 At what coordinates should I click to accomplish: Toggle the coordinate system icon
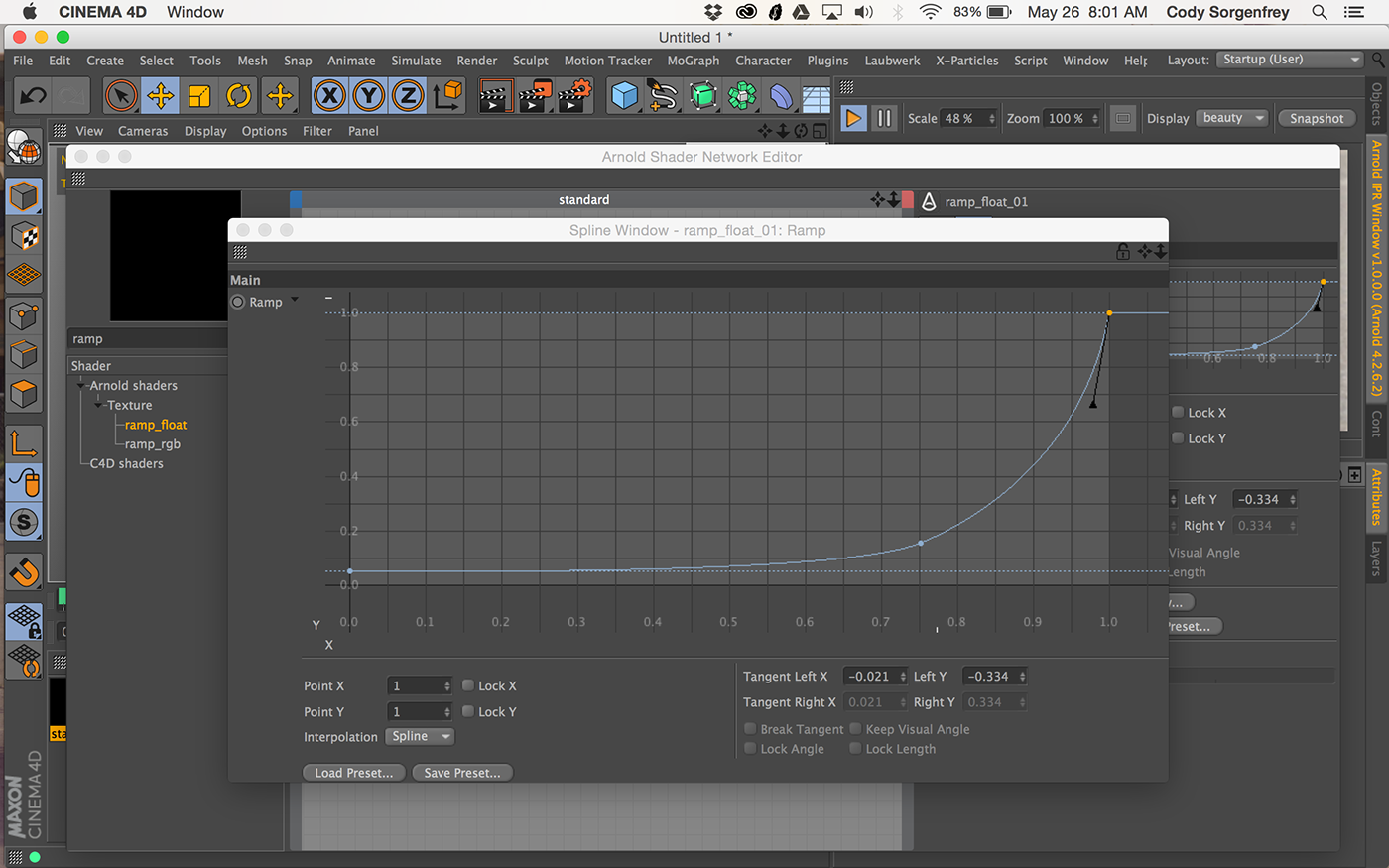[447, 96]
